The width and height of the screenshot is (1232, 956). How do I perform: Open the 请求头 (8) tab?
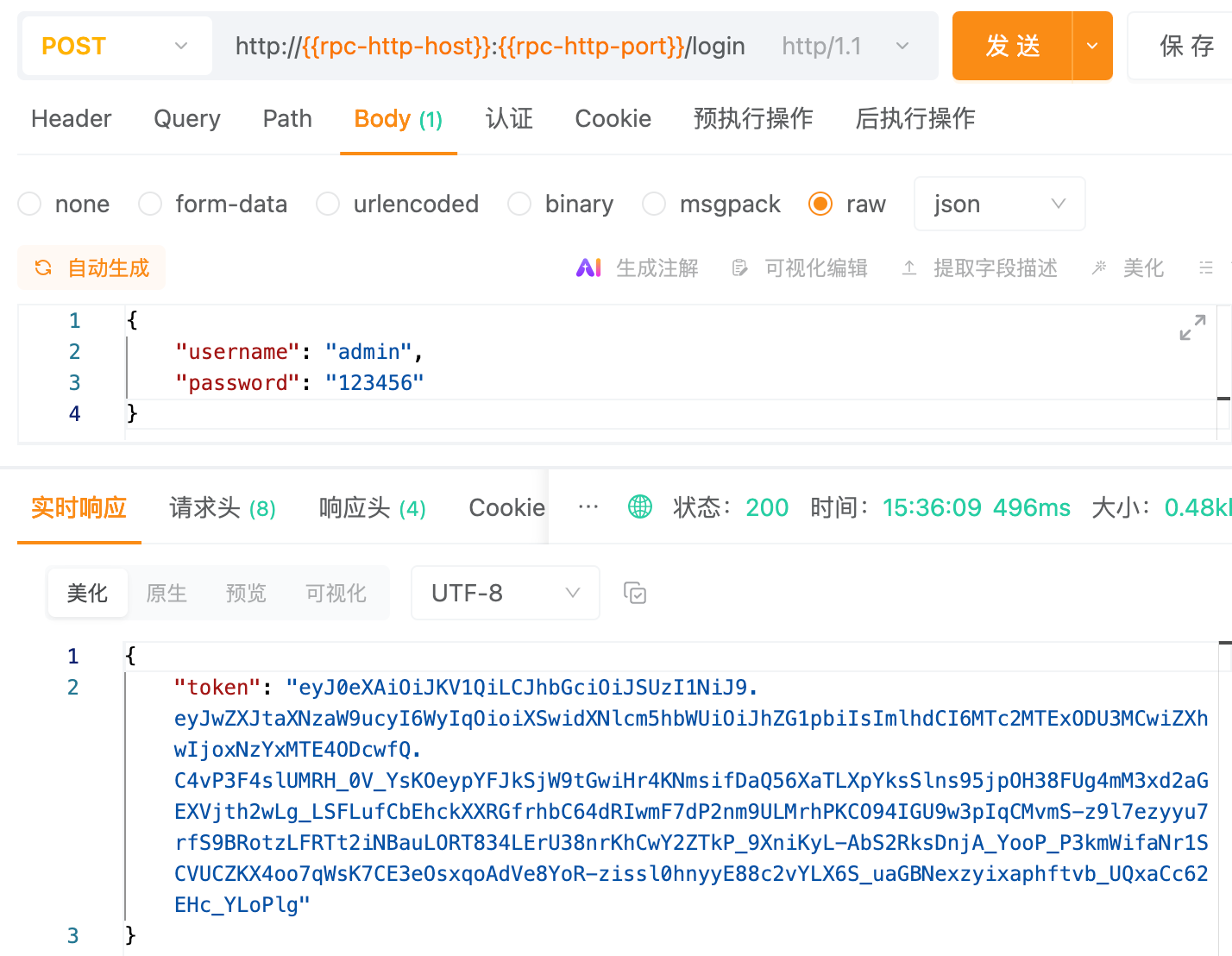[x=223, y=507]
